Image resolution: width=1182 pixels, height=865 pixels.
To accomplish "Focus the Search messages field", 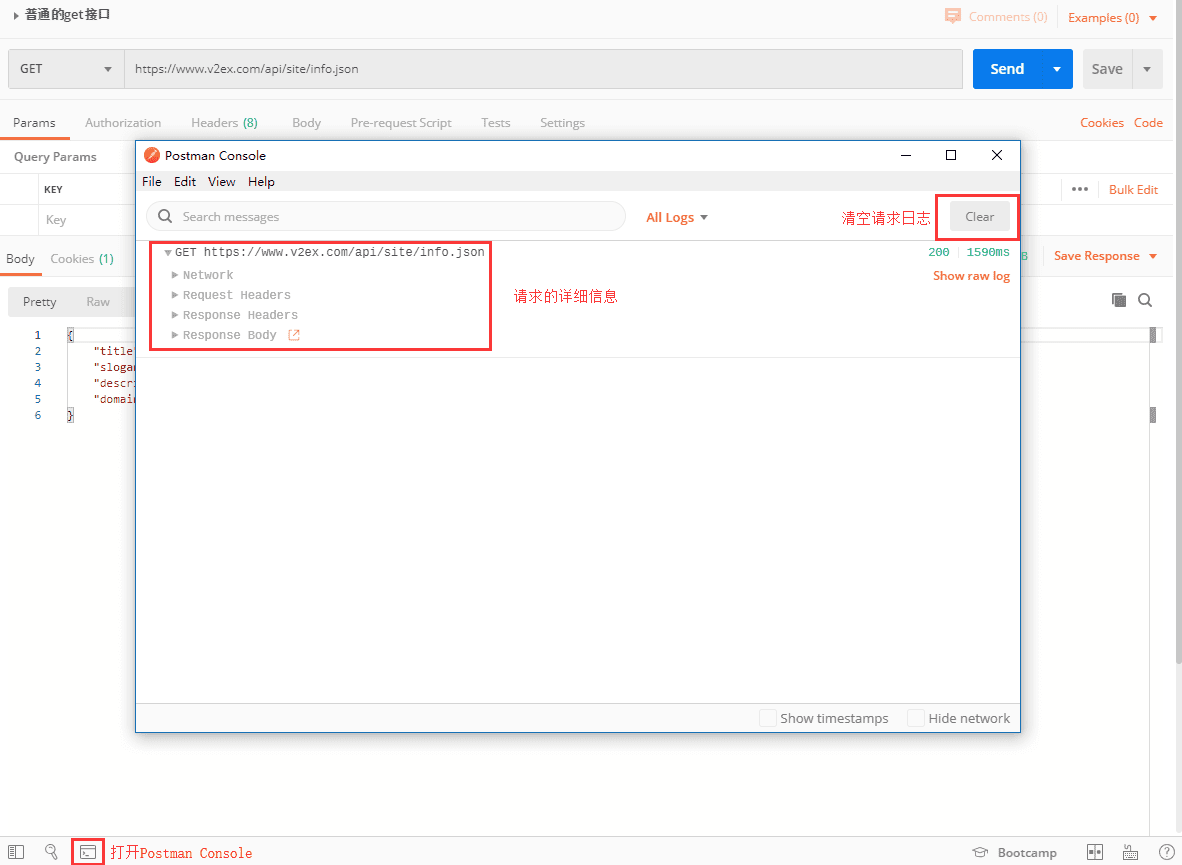I will click(386, 216).
